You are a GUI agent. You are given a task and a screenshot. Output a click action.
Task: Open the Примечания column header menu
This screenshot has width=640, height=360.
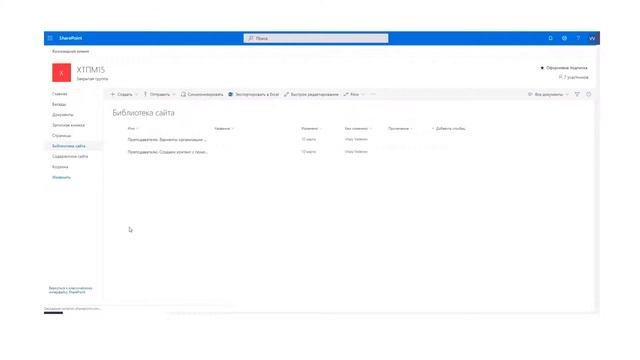[400, 129]
